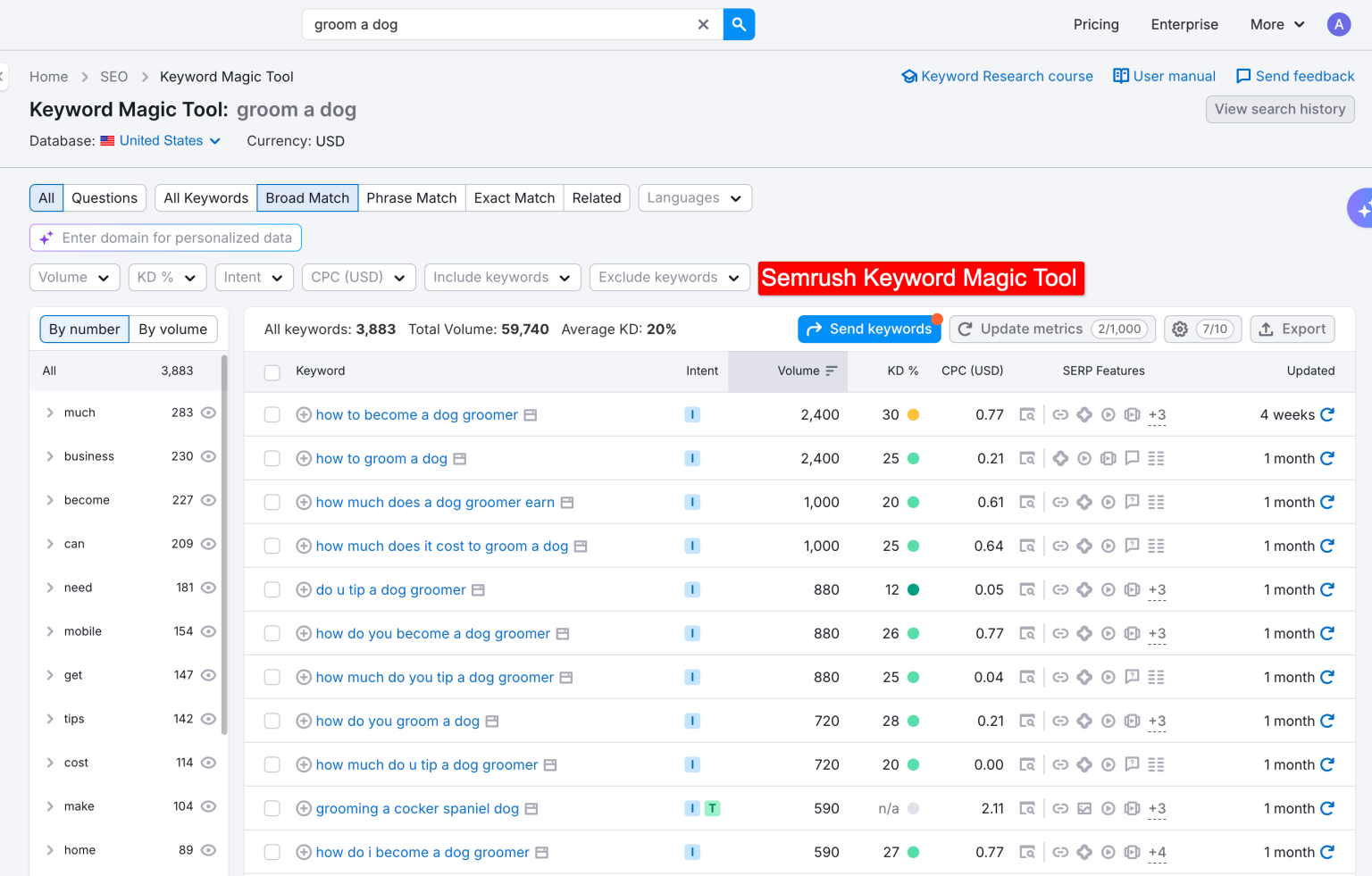Switch to the Exact Match tab
The image size is (1372, 876).
click(514, 197)
